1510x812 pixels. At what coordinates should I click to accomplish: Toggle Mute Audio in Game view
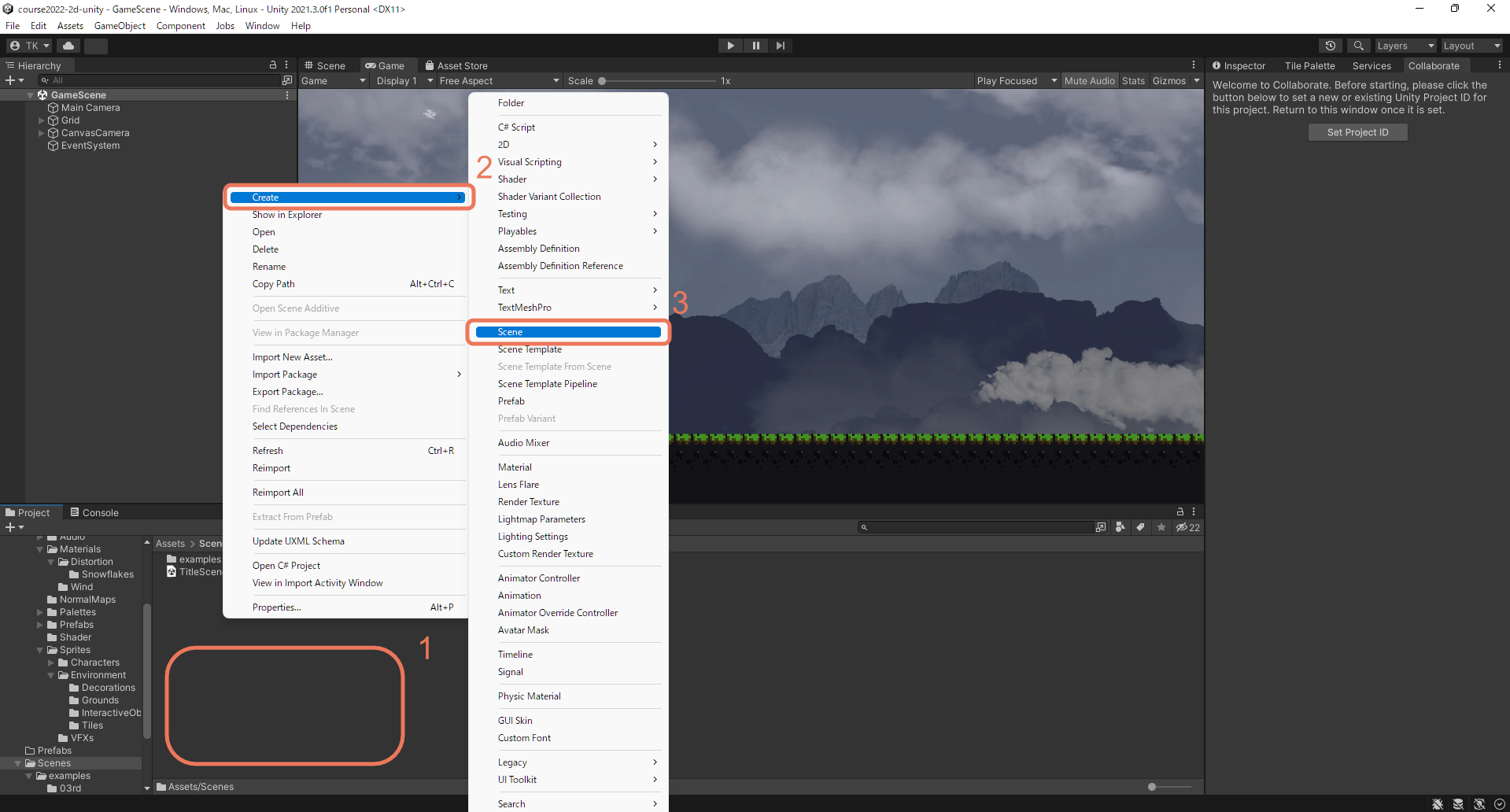[x=1089, y=80]
